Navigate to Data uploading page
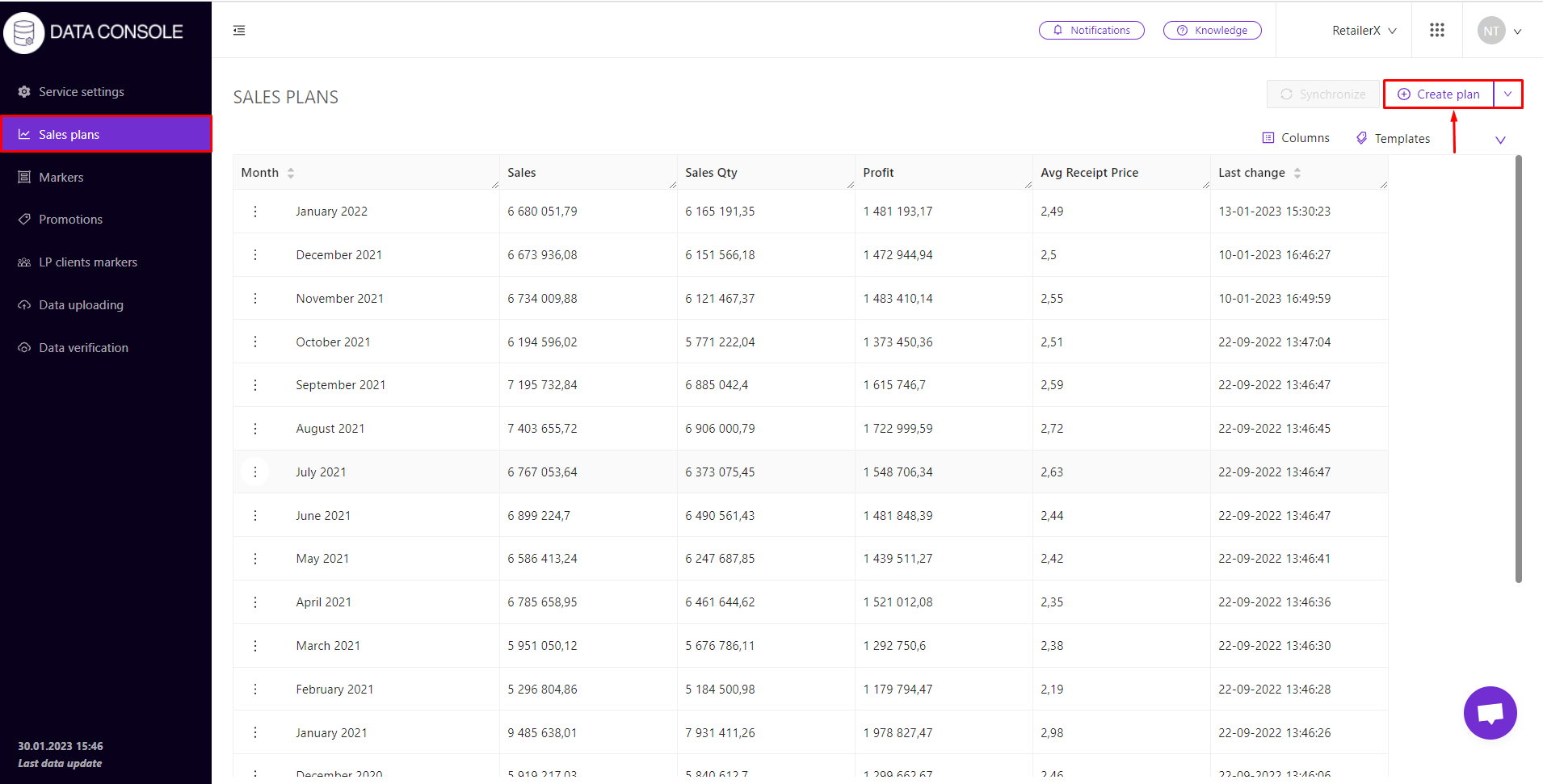 [x=81, y=305]
